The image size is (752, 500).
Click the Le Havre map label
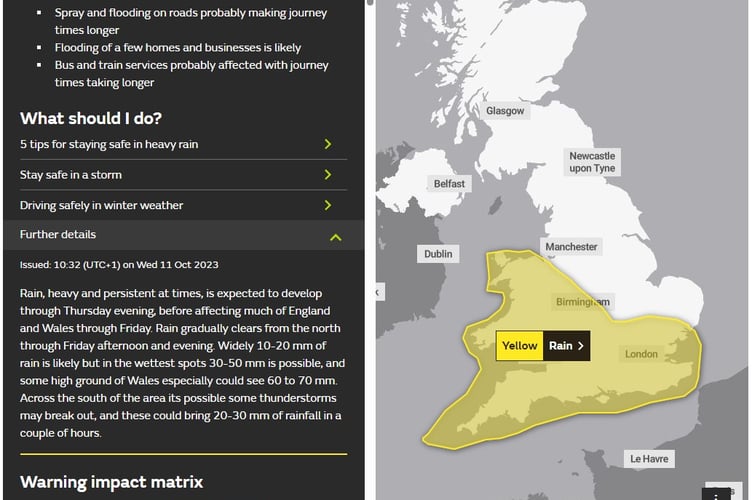(648, 458)
